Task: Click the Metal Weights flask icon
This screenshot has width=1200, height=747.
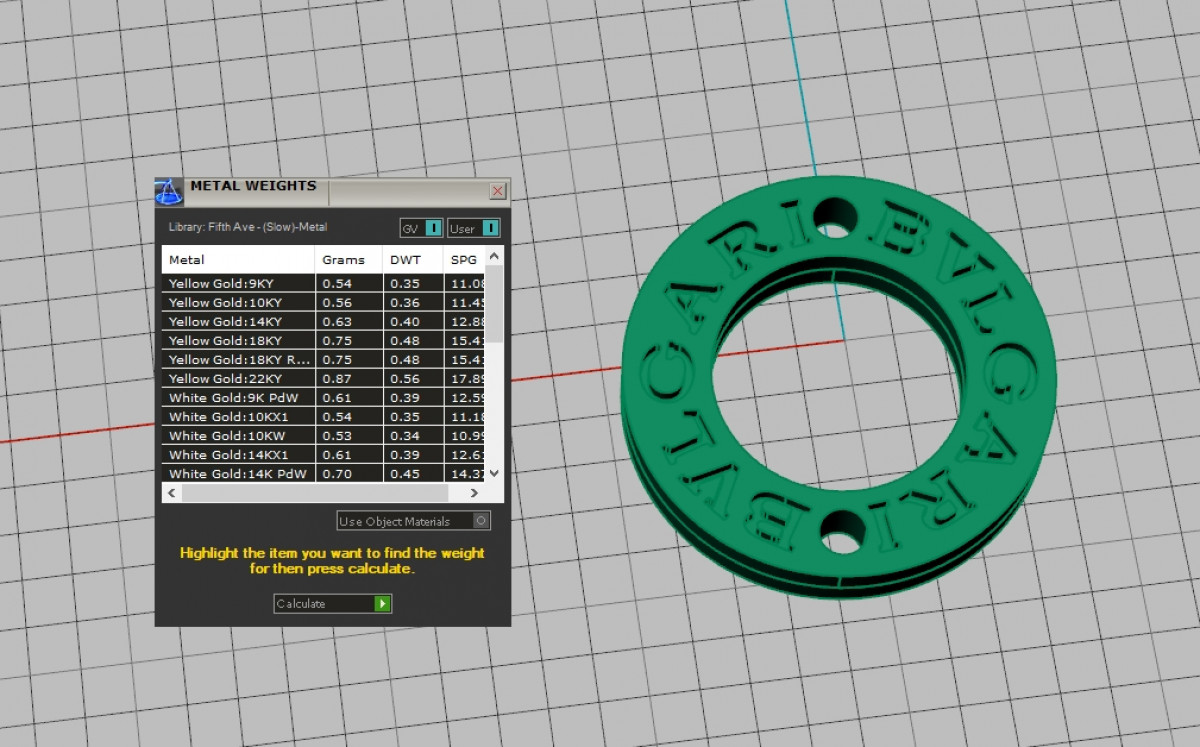Action: [x=169, y=191]
